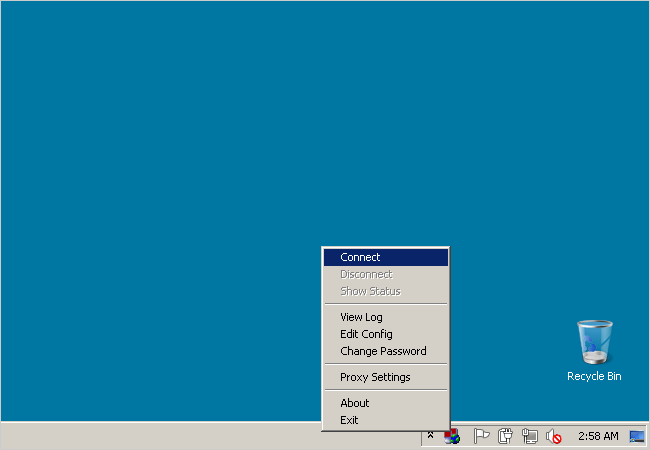Open Proxy Settings menu item
The height and width of the screenshot is (450, 650).
386,377
